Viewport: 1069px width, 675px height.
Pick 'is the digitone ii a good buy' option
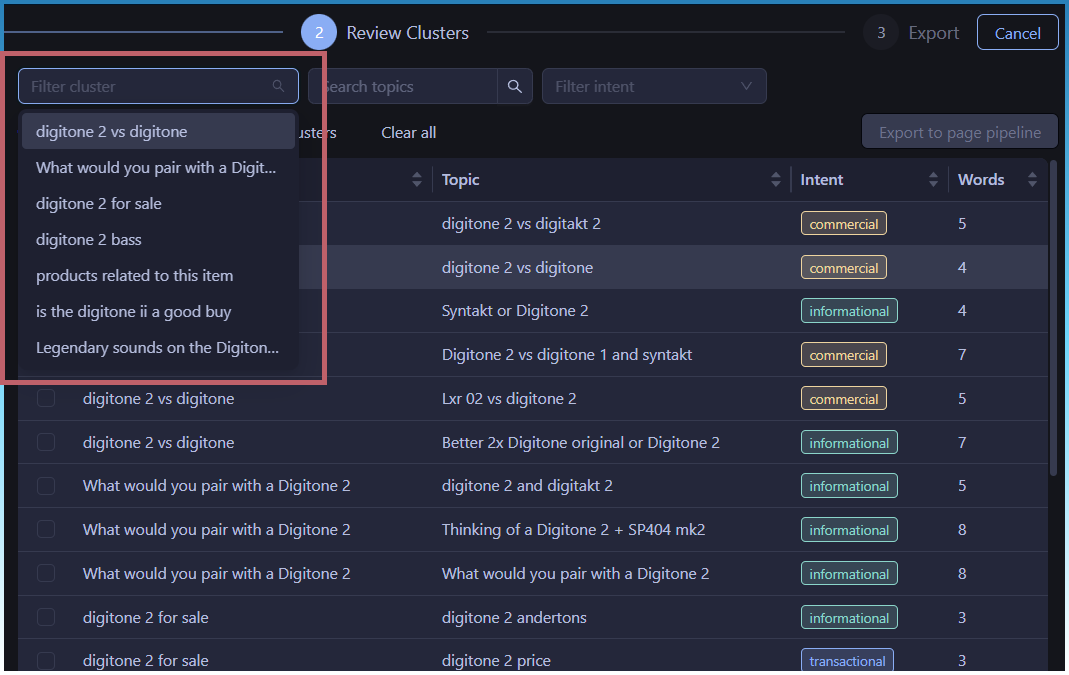(133, 312)
